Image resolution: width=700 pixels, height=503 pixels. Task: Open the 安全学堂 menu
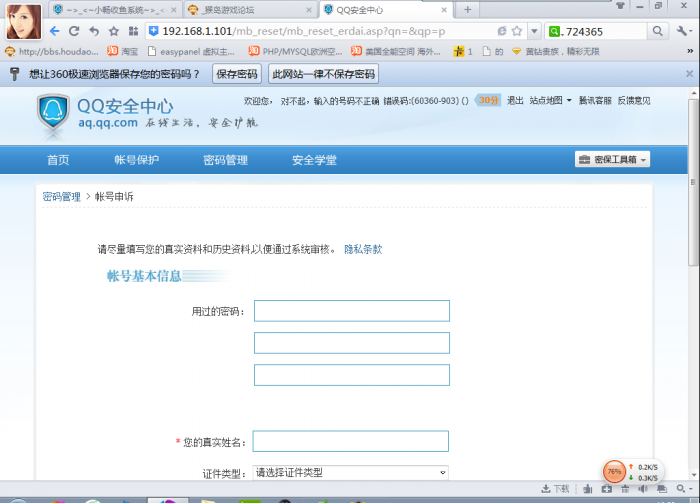(x=314, y=160)
